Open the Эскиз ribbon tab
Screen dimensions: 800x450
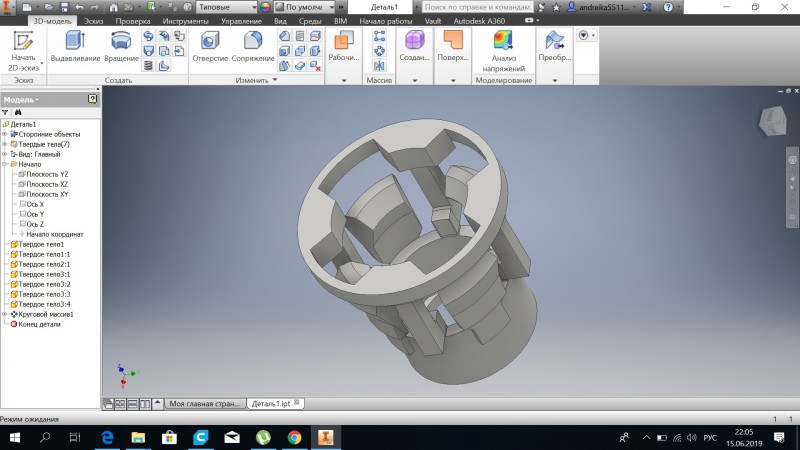[93, 21]
